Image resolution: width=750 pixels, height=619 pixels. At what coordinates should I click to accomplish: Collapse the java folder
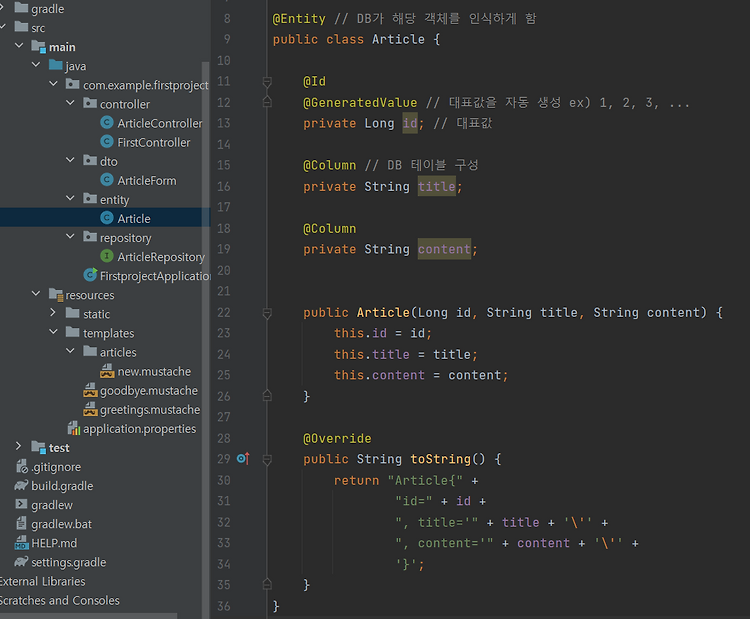[36, 64]
